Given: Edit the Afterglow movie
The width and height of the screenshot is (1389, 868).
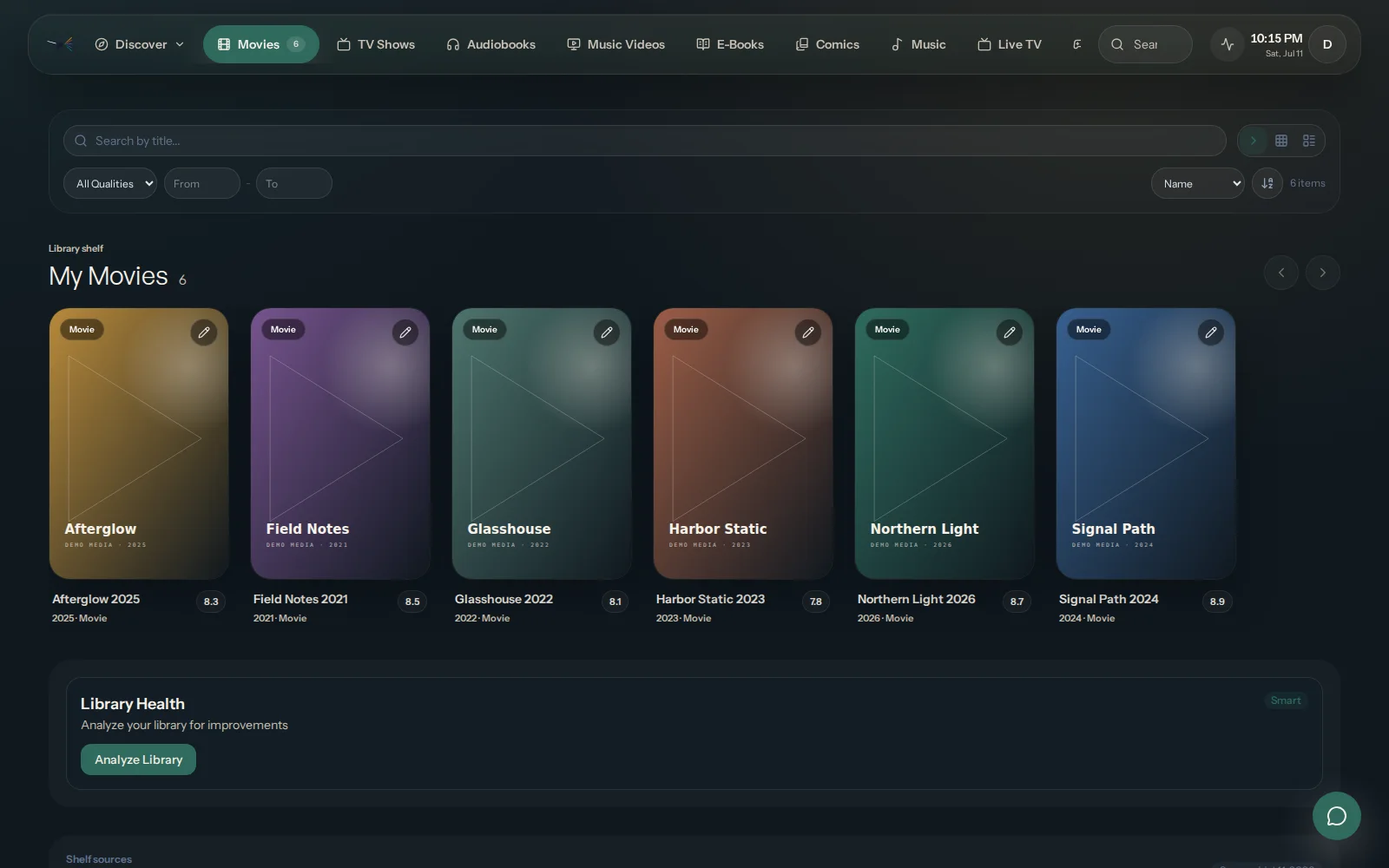Looking at the screenshot, I should click(204, 332).
